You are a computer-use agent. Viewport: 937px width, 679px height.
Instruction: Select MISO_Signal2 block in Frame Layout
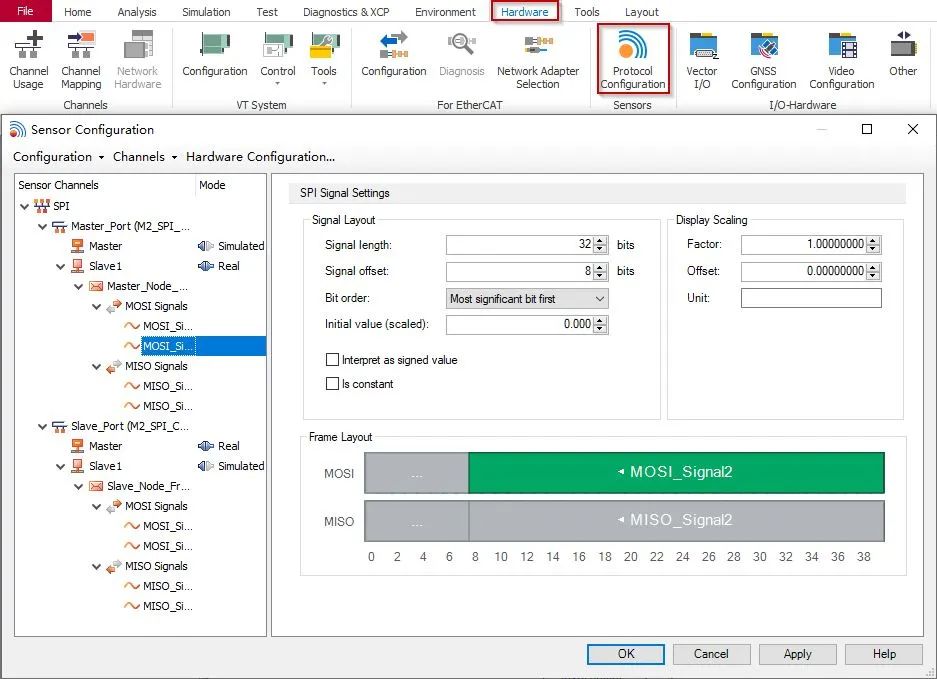click(x=676, y=521)
